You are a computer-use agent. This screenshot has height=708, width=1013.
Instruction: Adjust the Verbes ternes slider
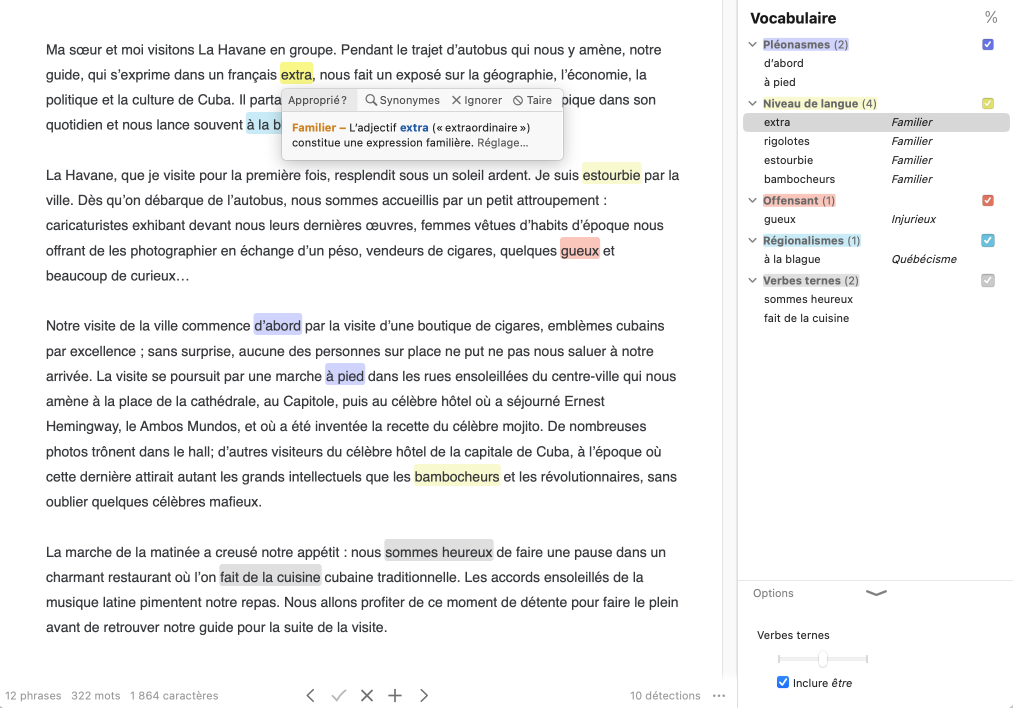[823, 659]
